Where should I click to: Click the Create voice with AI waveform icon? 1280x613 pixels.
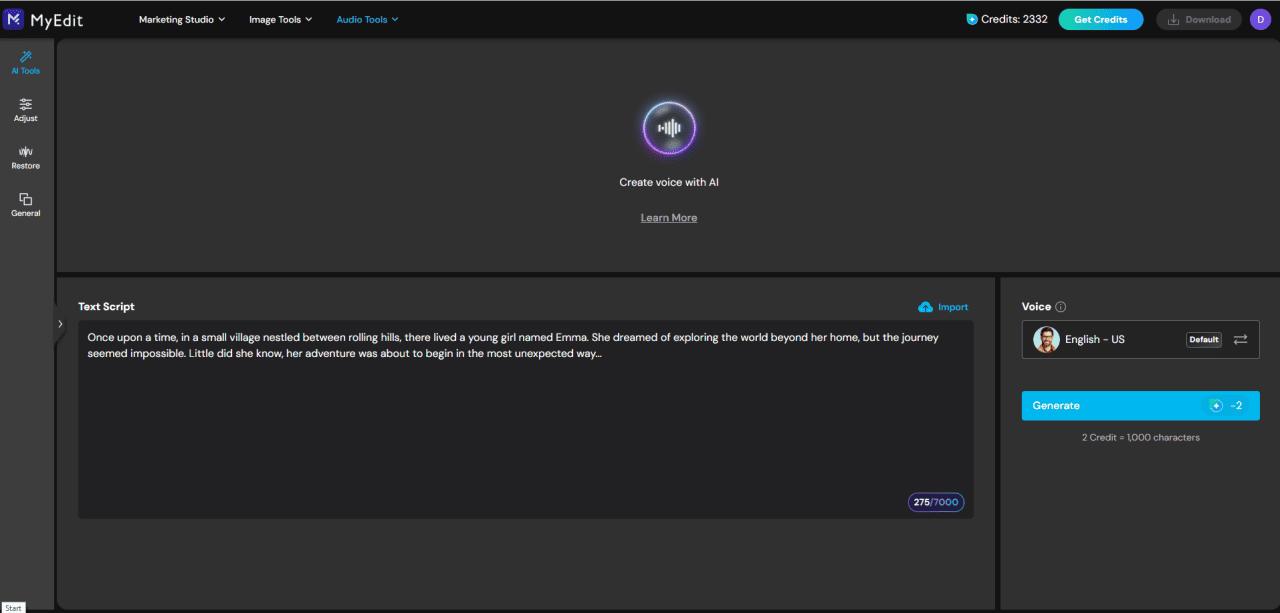pyautogui.click(x=668, y=127)
